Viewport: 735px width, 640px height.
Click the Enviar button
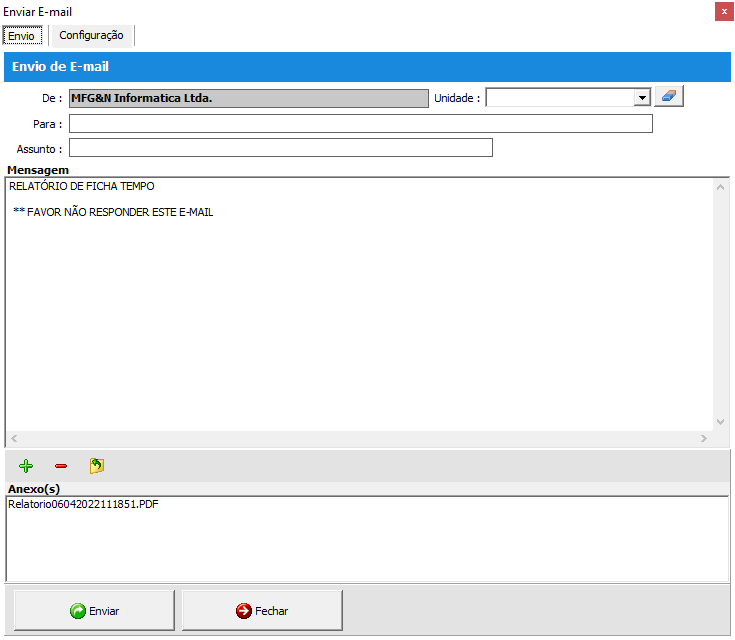(94, 610)
